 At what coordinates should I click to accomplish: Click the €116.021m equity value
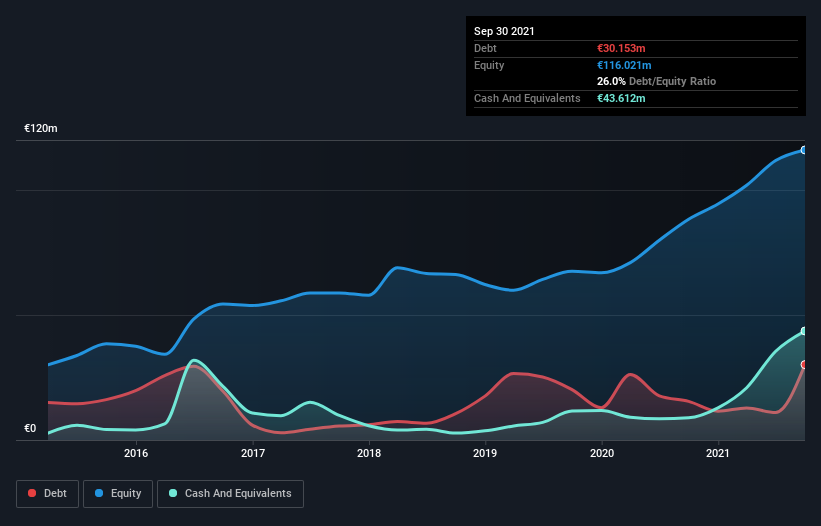[624, 65]
